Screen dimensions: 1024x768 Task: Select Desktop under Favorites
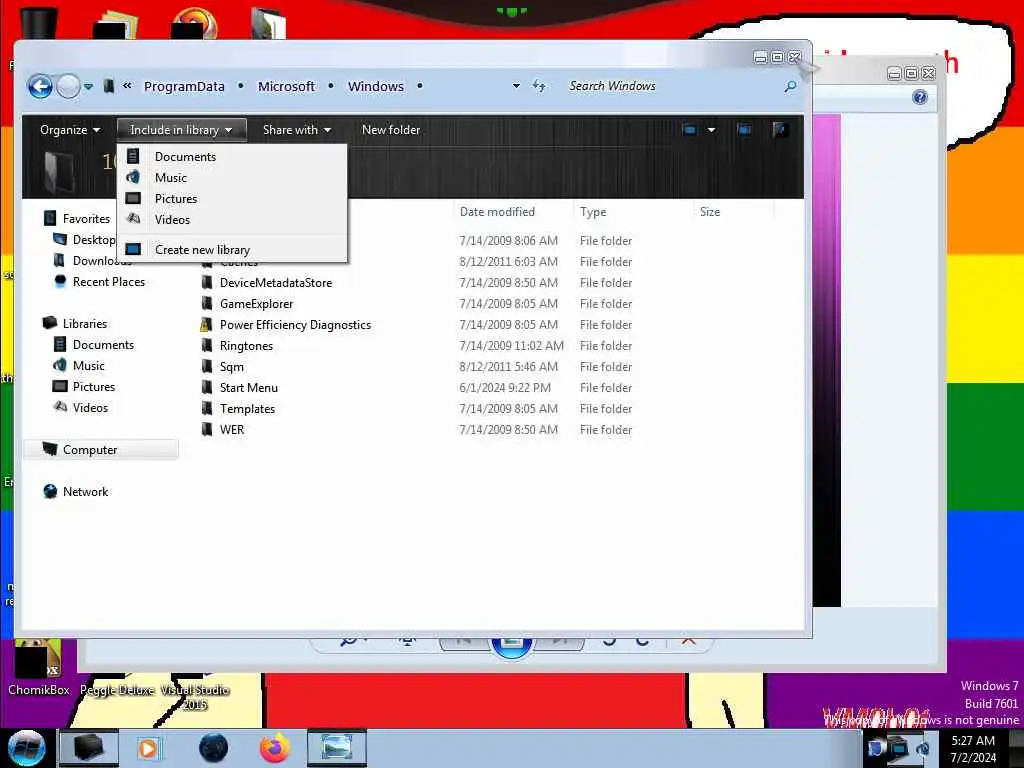pyautogui.click(x=84, y=240)
